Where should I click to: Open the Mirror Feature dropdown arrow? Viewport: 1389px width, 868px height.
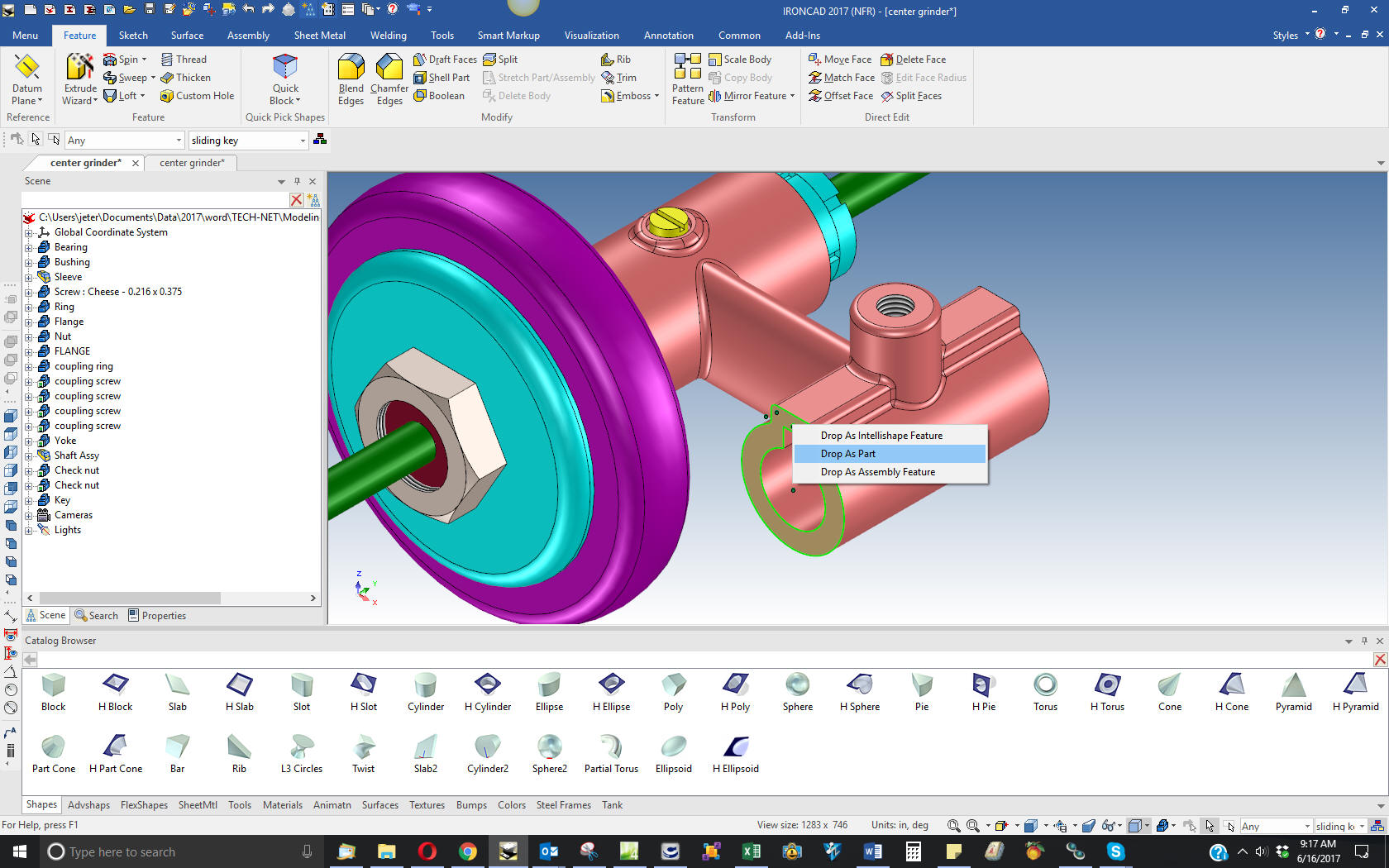[792, 96]
